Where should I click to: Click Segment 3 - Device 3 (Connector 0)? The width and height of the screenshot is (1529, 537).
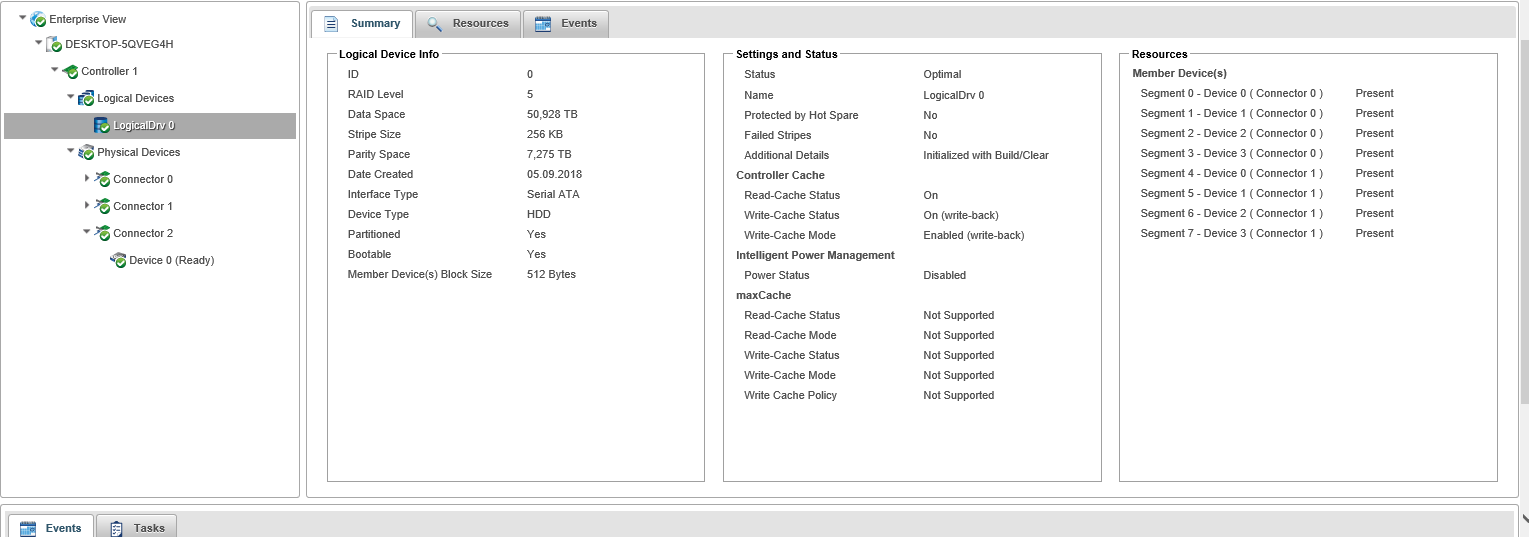pos(1231,153)
